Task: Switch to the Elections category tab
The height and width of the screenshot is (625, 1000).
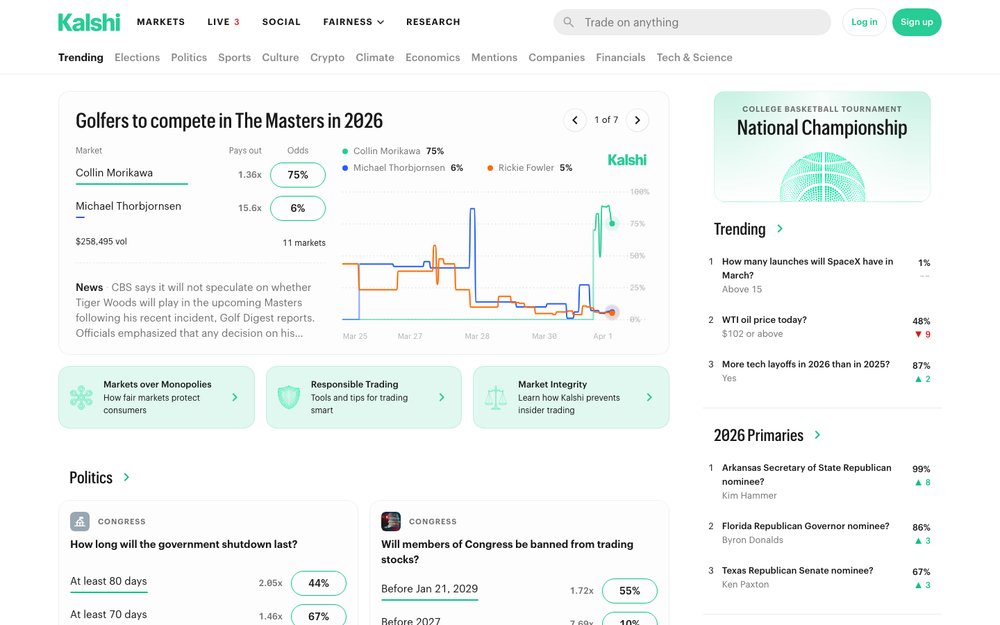Action: pyautogui.click(x=137, y=57)
